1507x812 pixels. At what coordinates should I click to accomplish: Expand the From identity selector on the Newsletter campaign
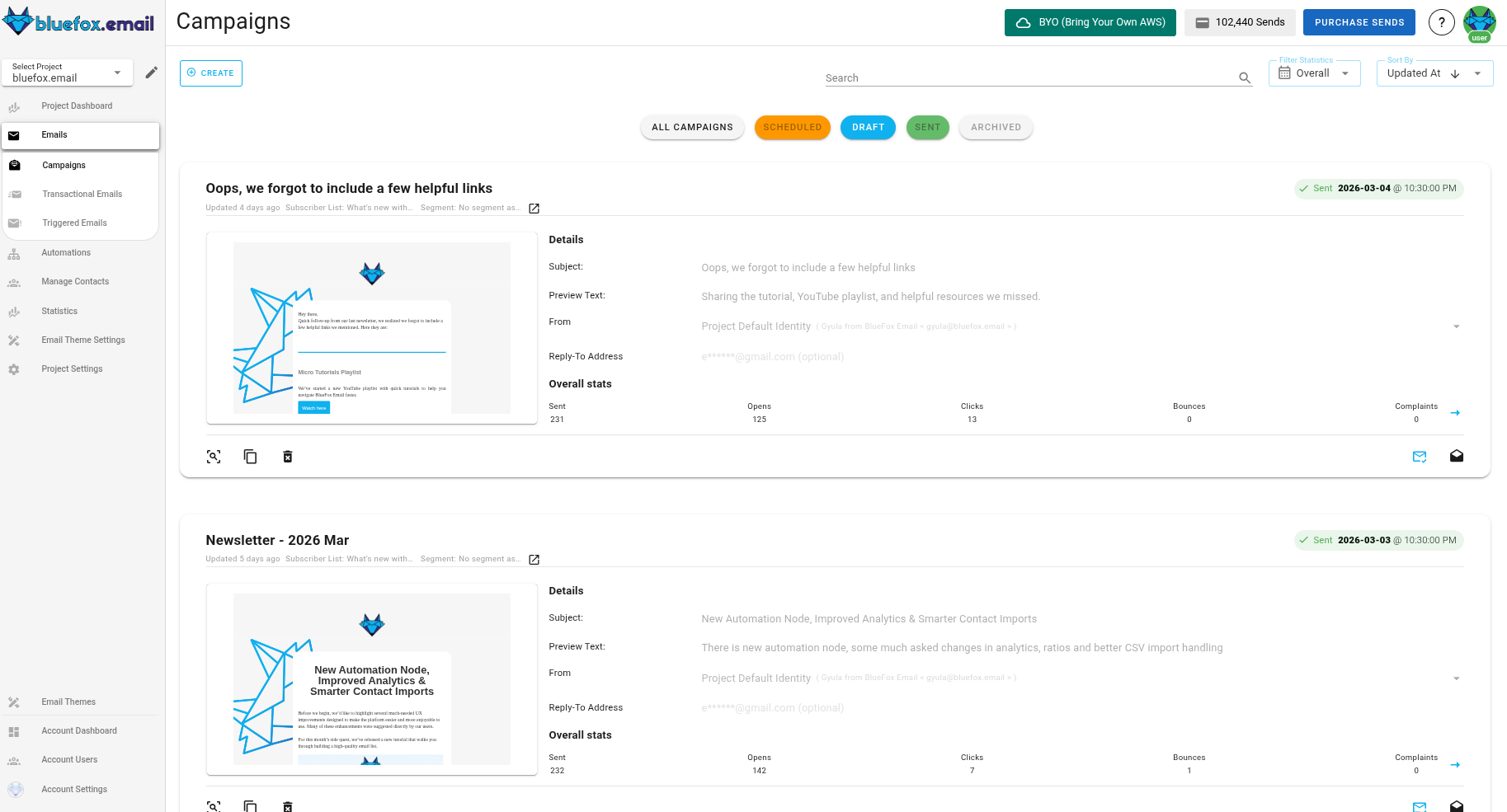tap(1456, 678)
